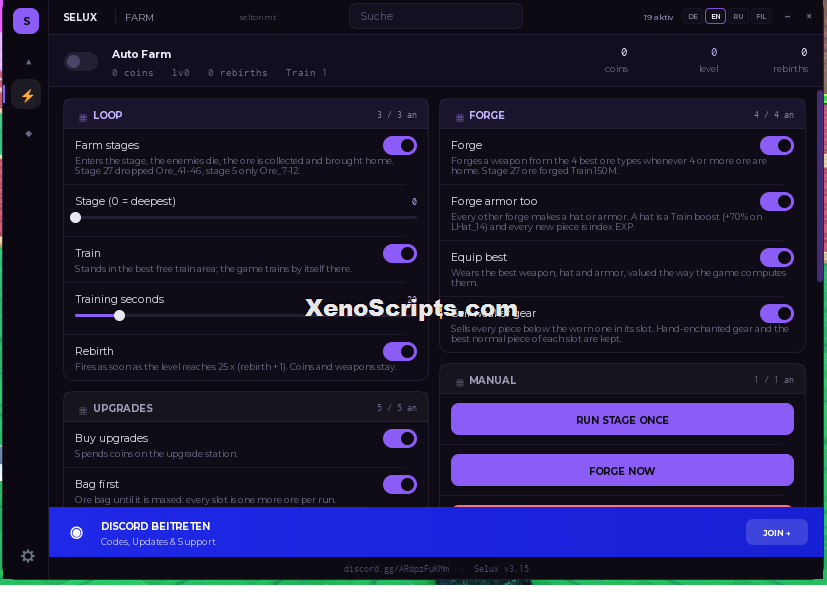Click the level counter in header
827x615 pixels.
coord(709,60)
